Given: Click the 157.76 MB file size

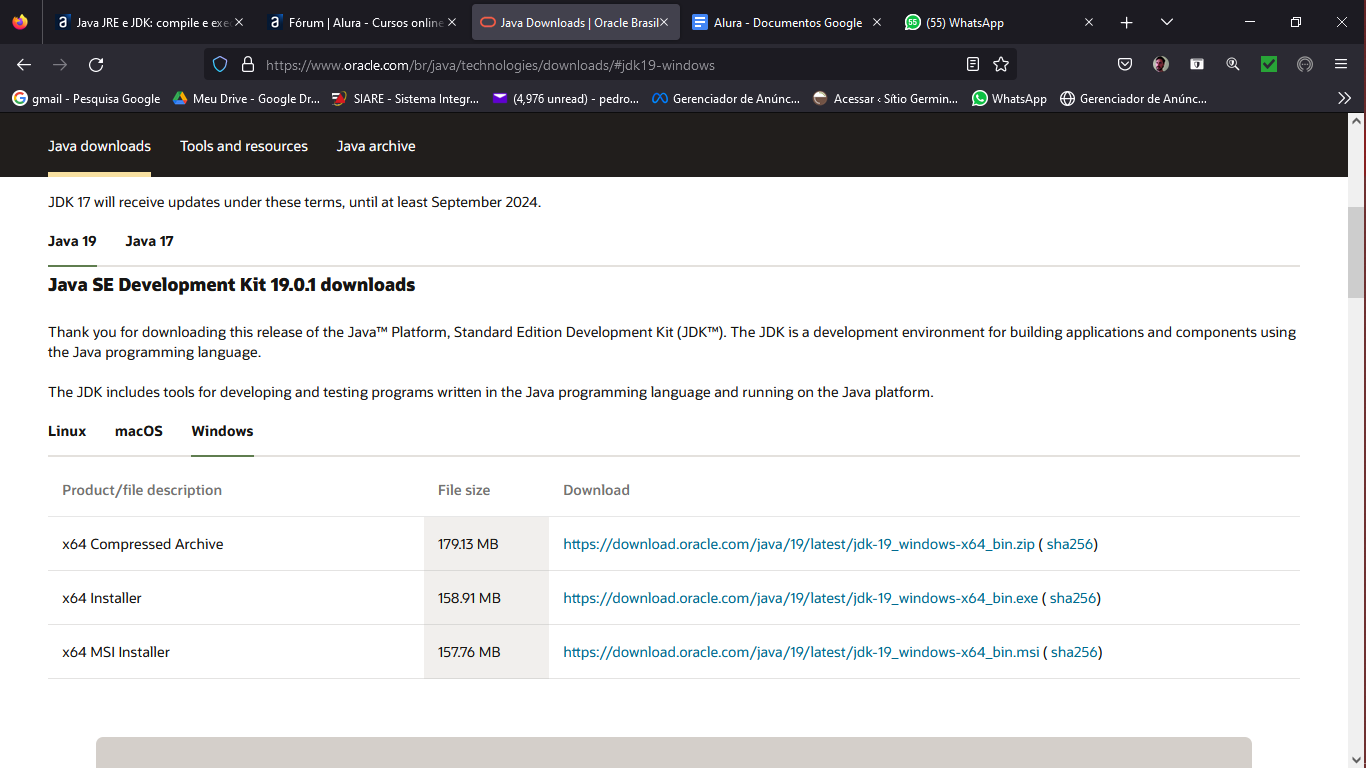Looking at the screenshot, I should tap(469, 652).
